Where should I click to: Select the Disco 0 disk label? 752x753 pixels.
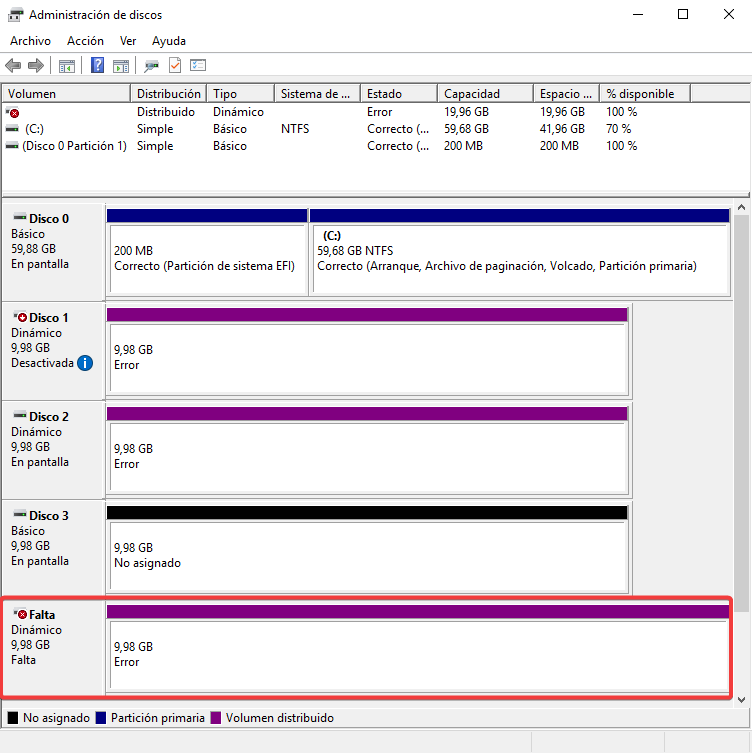49,218
